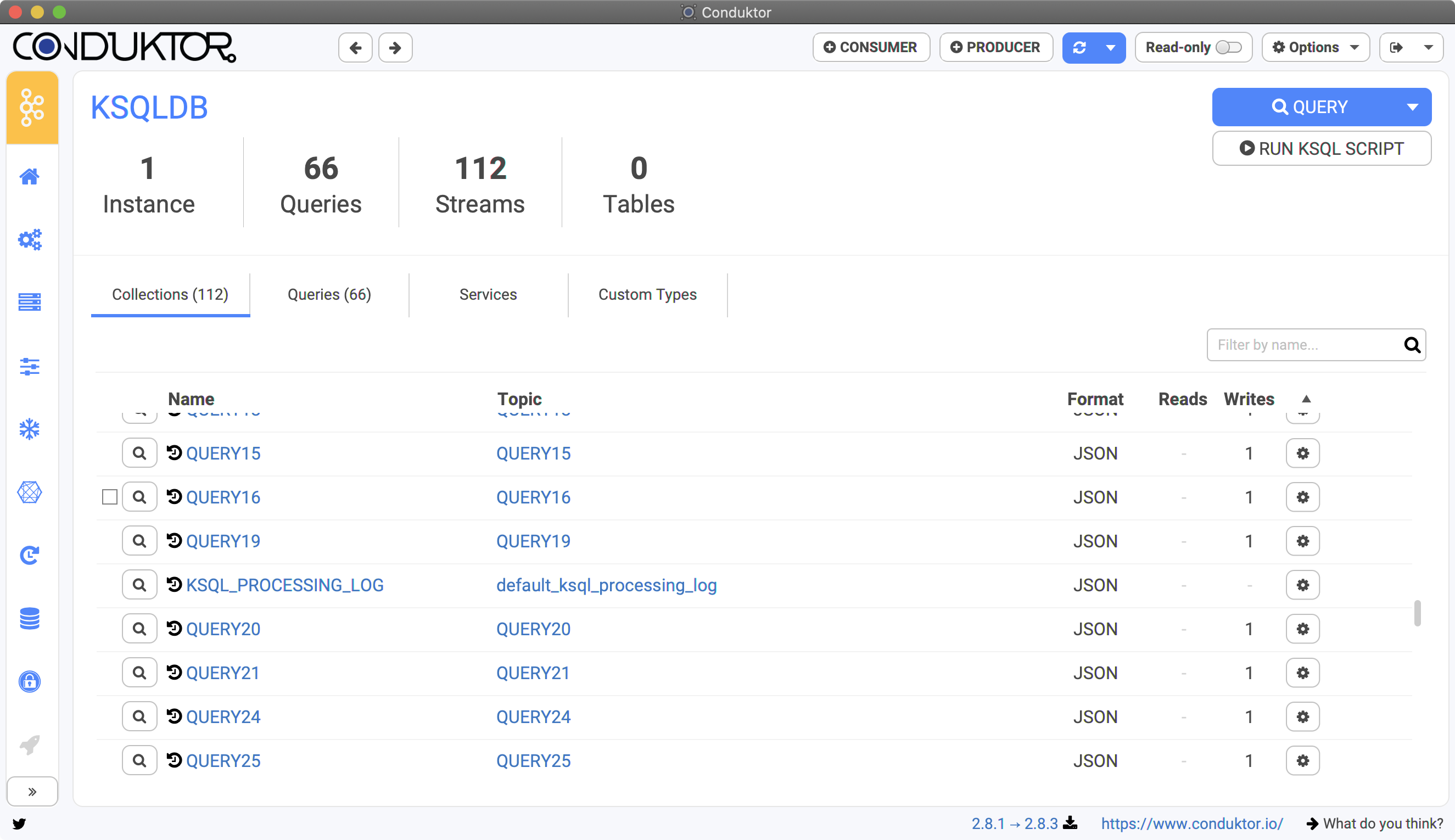The height and width of the screenshot is (840, 1455).
Task: Open the PRODUCER button
Action: [x=997, y=47]
